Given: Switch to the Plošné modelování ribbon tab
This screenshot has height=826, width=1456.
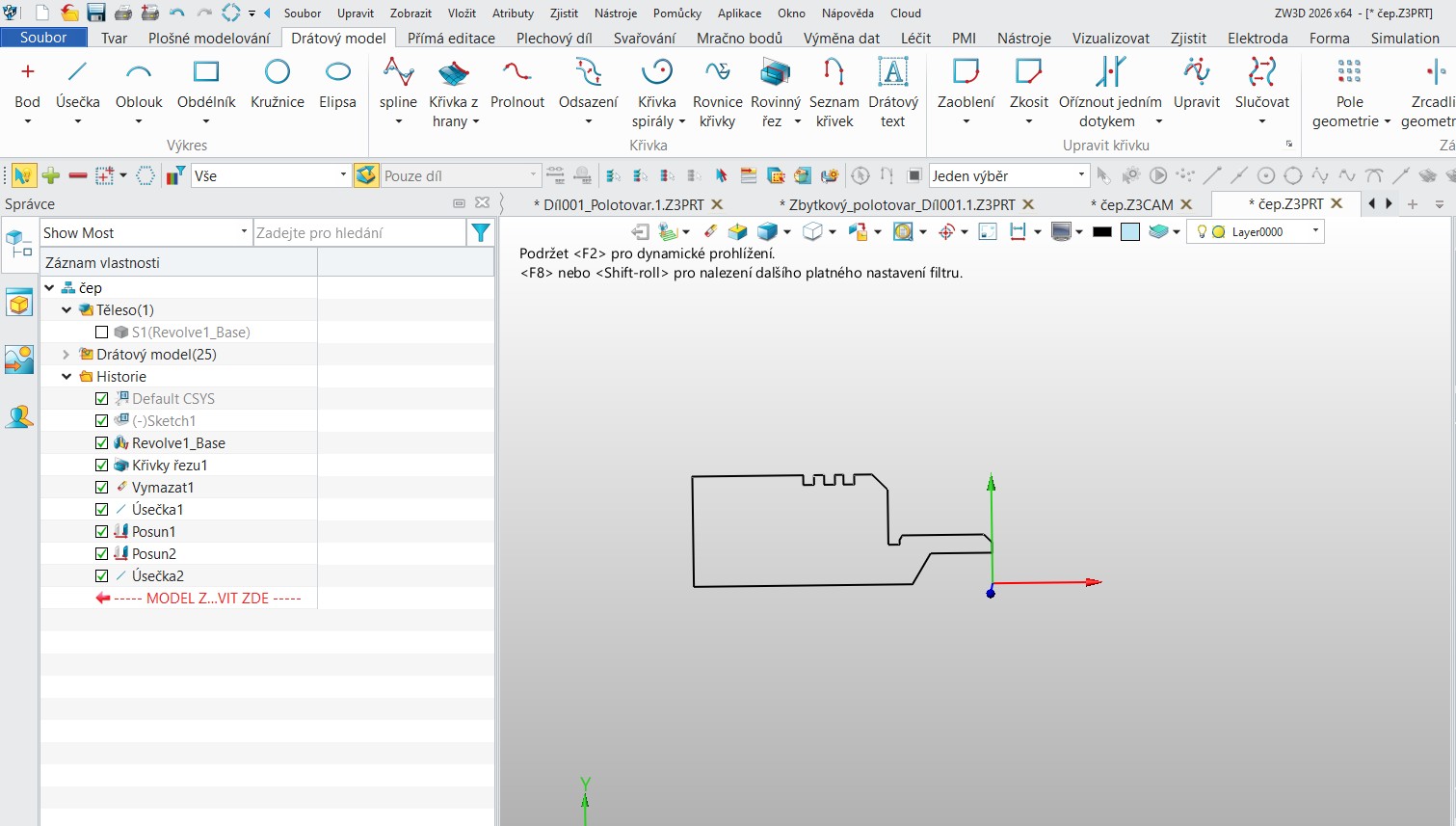Looking at the screenshot, I should pyautogui.click(x=209, y=38).
